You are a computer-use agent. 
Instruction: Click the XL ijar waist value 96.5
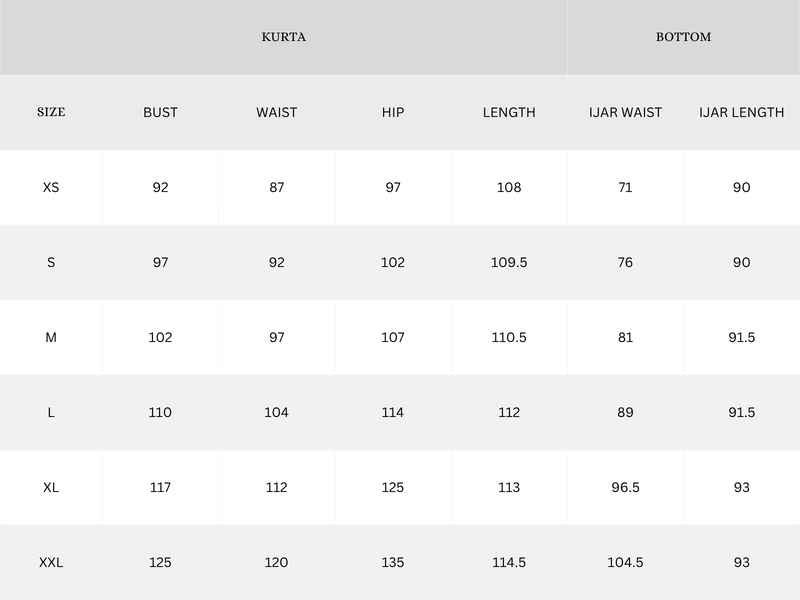(x=625, y=487)
